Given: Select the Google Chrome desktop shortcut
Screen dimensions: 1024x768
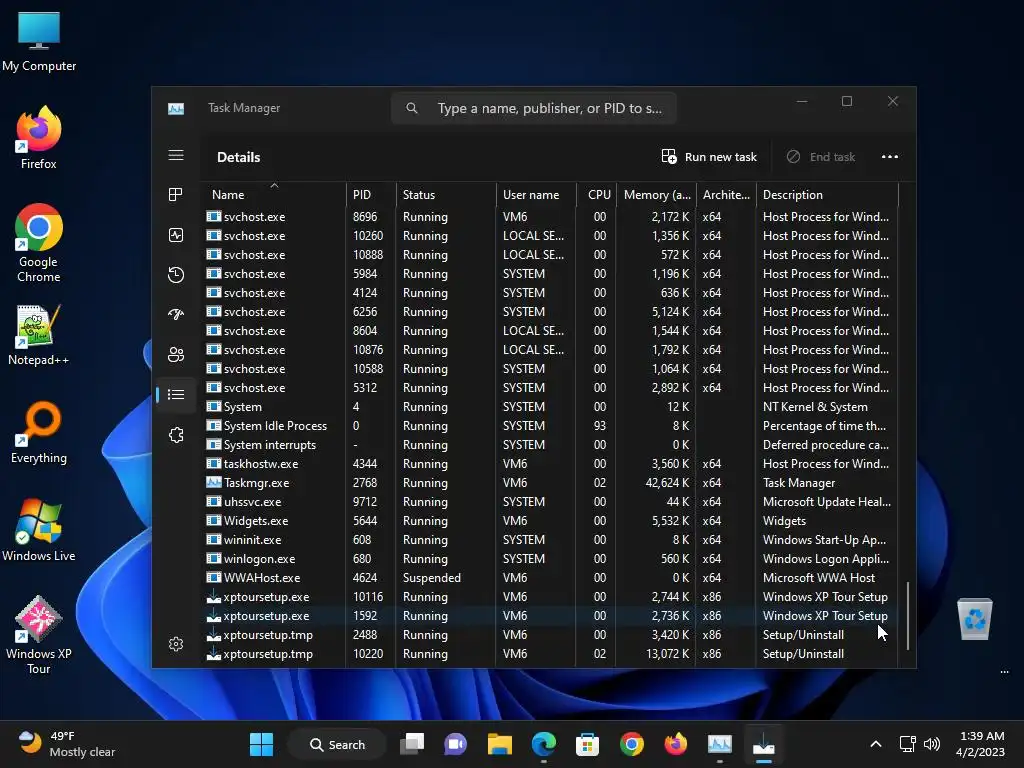Looking at the screenshot, I should [x=39, y=243].
